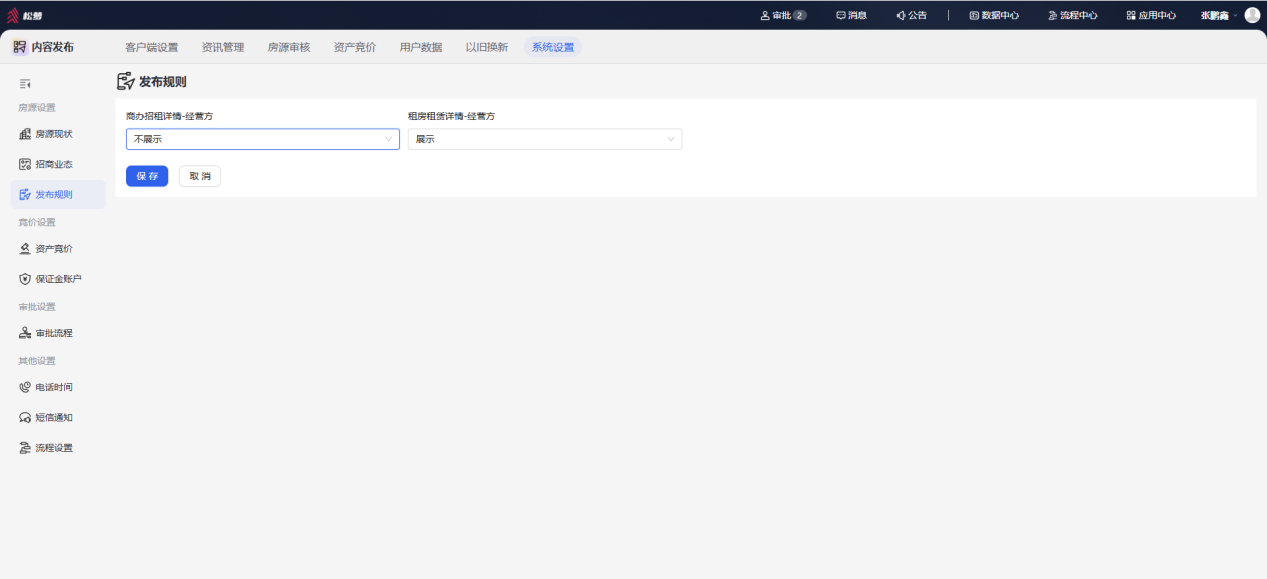Open the 租房租赁详情-经营方 dropdown showing 展示
Viewport: 1267px width, 579px height.
click(x=545, y=139)
